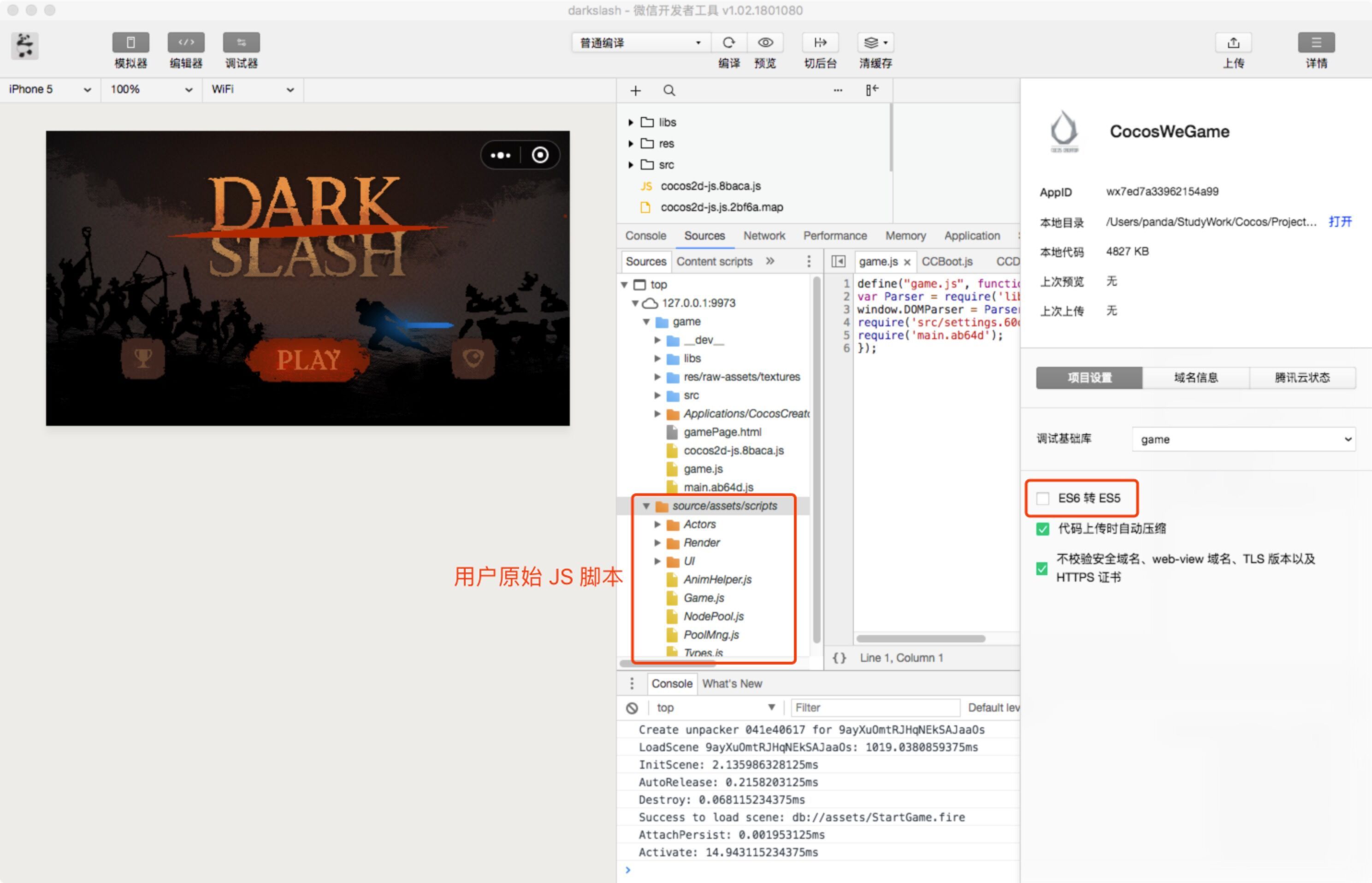Click the upload (上传) icon
The image size is (1372, 883).
pyautogui.click(x=1233, y=42)
